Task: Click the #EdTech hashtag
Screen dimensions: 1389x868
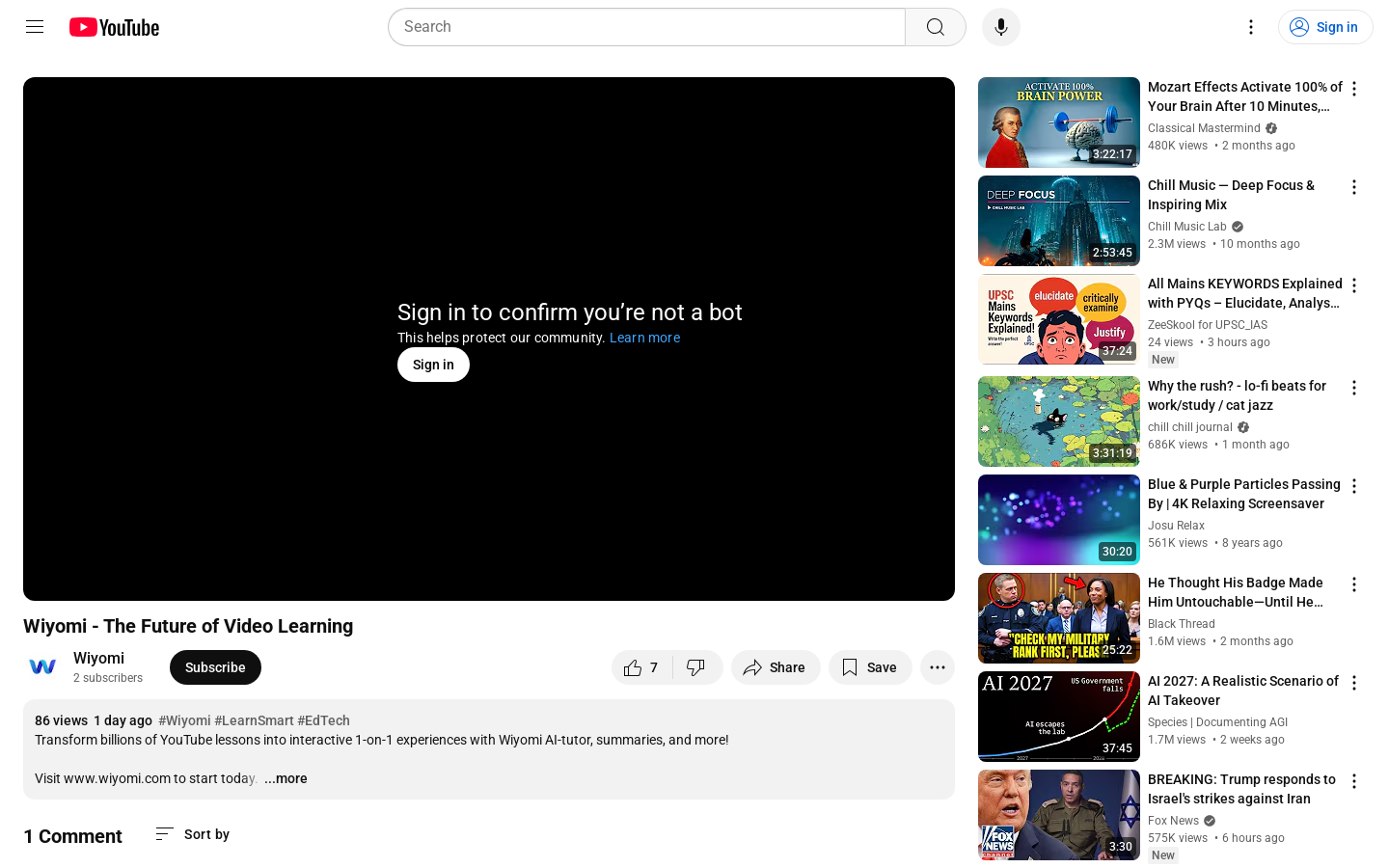Action: (x=323, y=720)
